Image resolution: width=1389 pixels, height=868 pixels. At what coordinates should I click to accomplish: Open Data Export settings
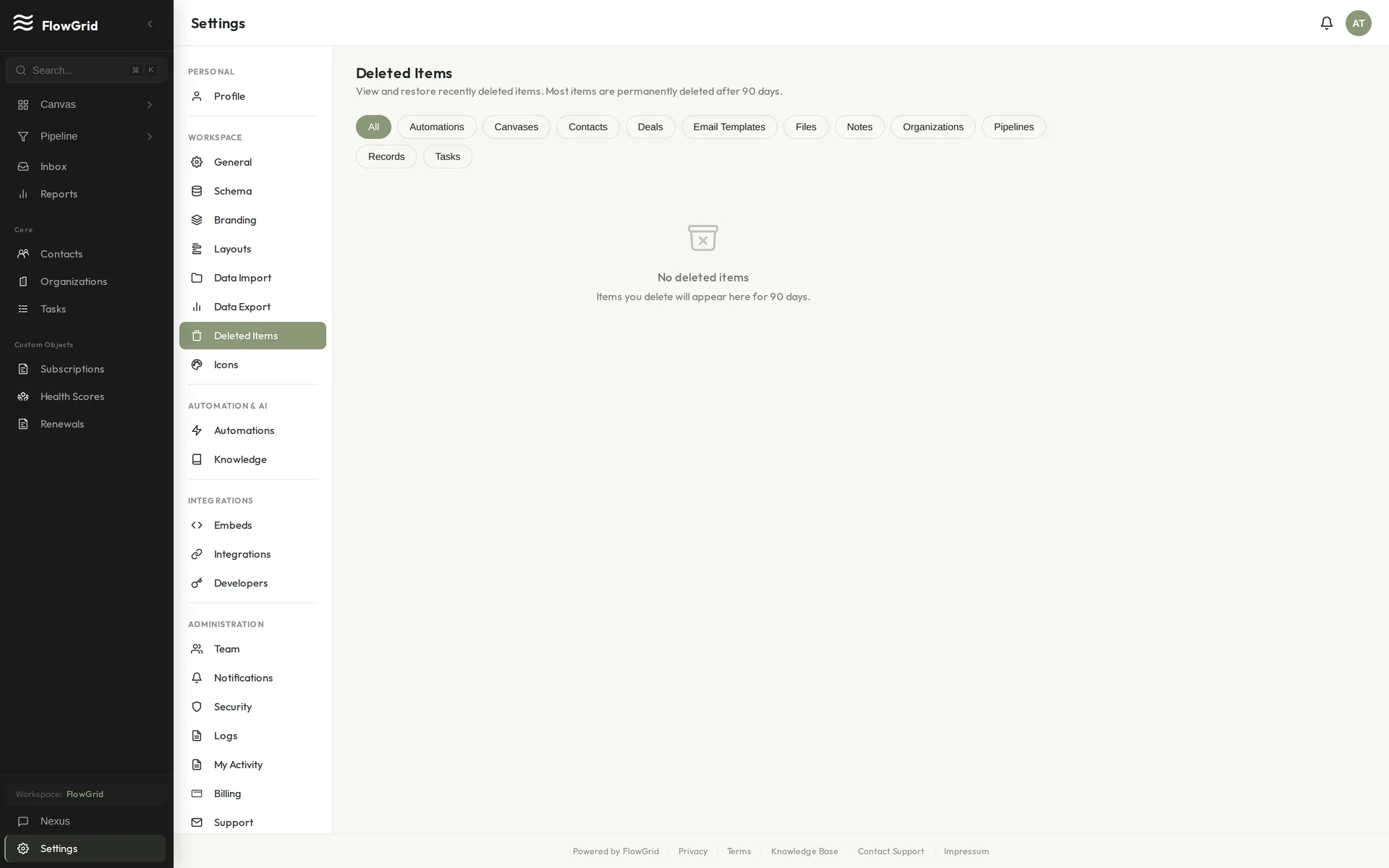coord(252,307)
